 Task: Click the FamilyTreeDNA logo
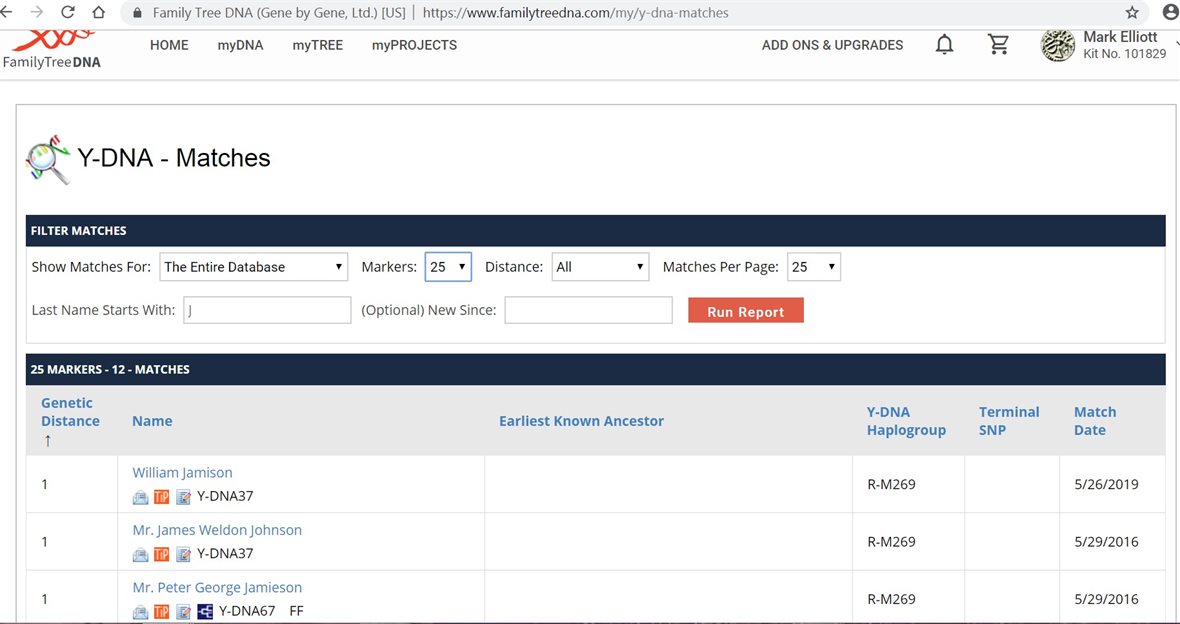pyautogui.click(x=52, y=50)
